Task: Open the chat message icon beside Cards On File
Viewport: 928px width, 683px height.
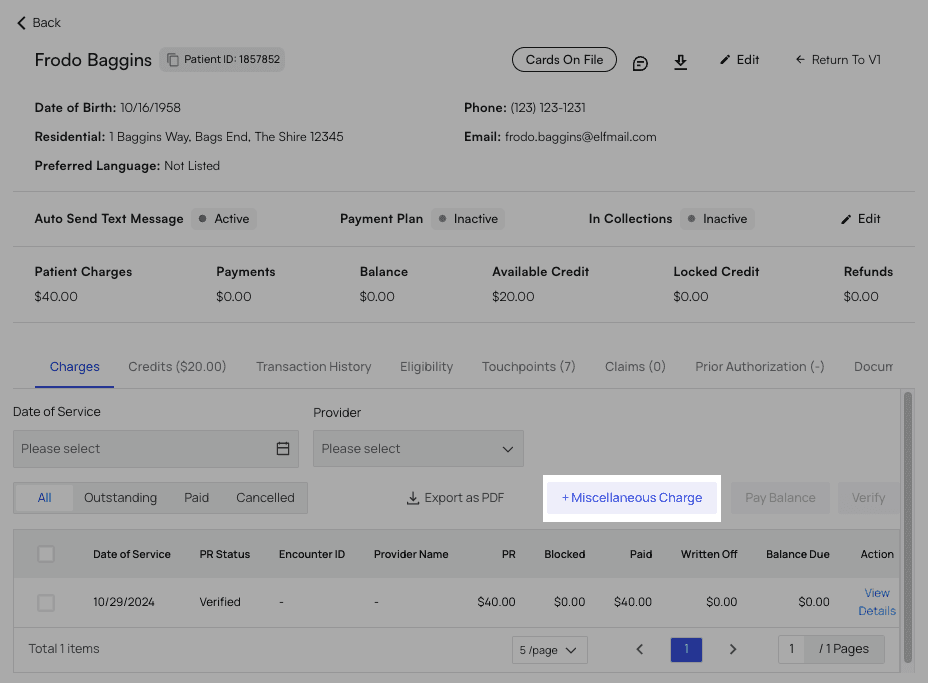Action: point(640,63)
